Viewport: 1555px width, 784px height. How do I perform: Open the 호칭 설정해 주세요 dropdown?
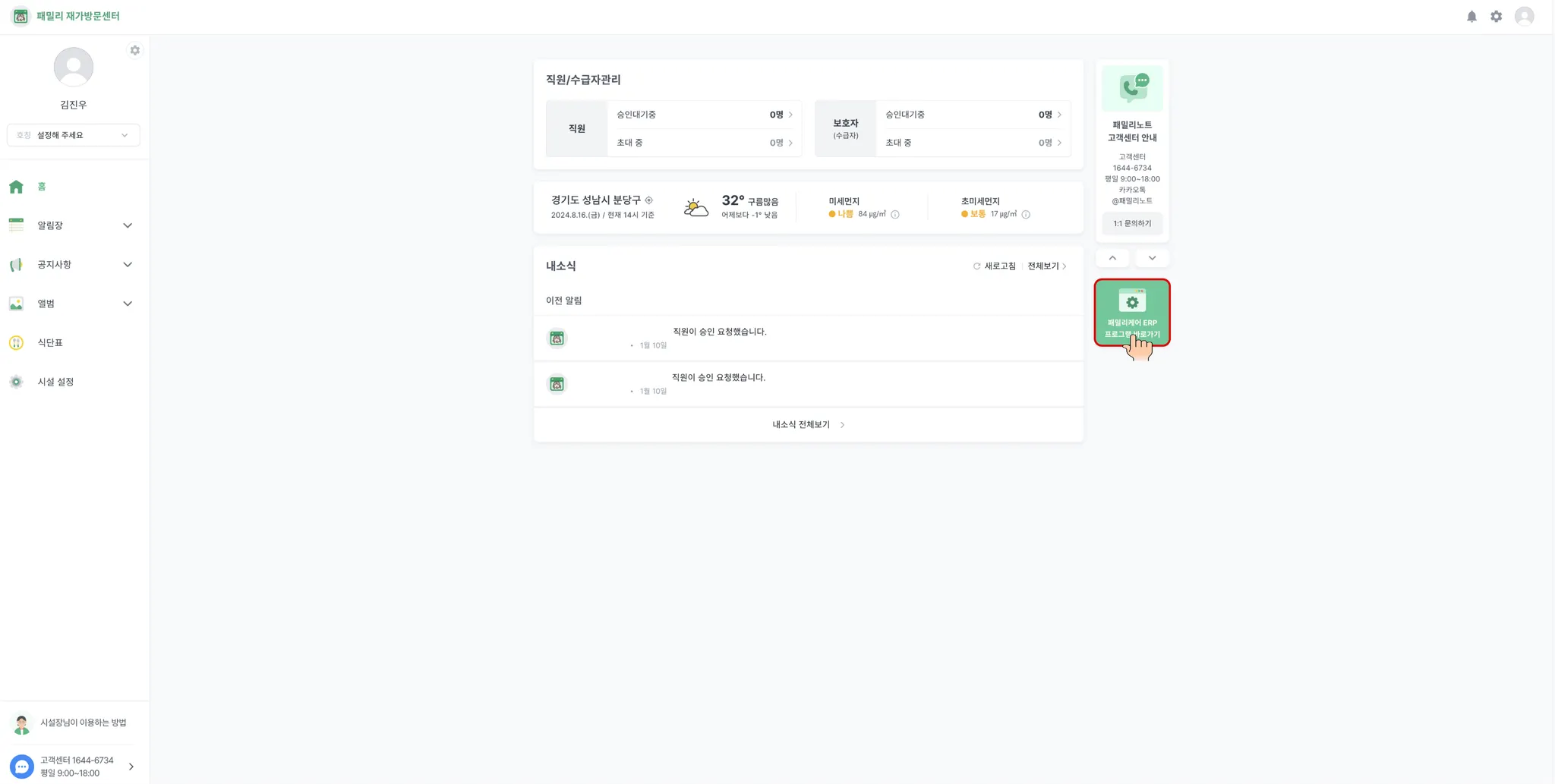click(73, 135)
